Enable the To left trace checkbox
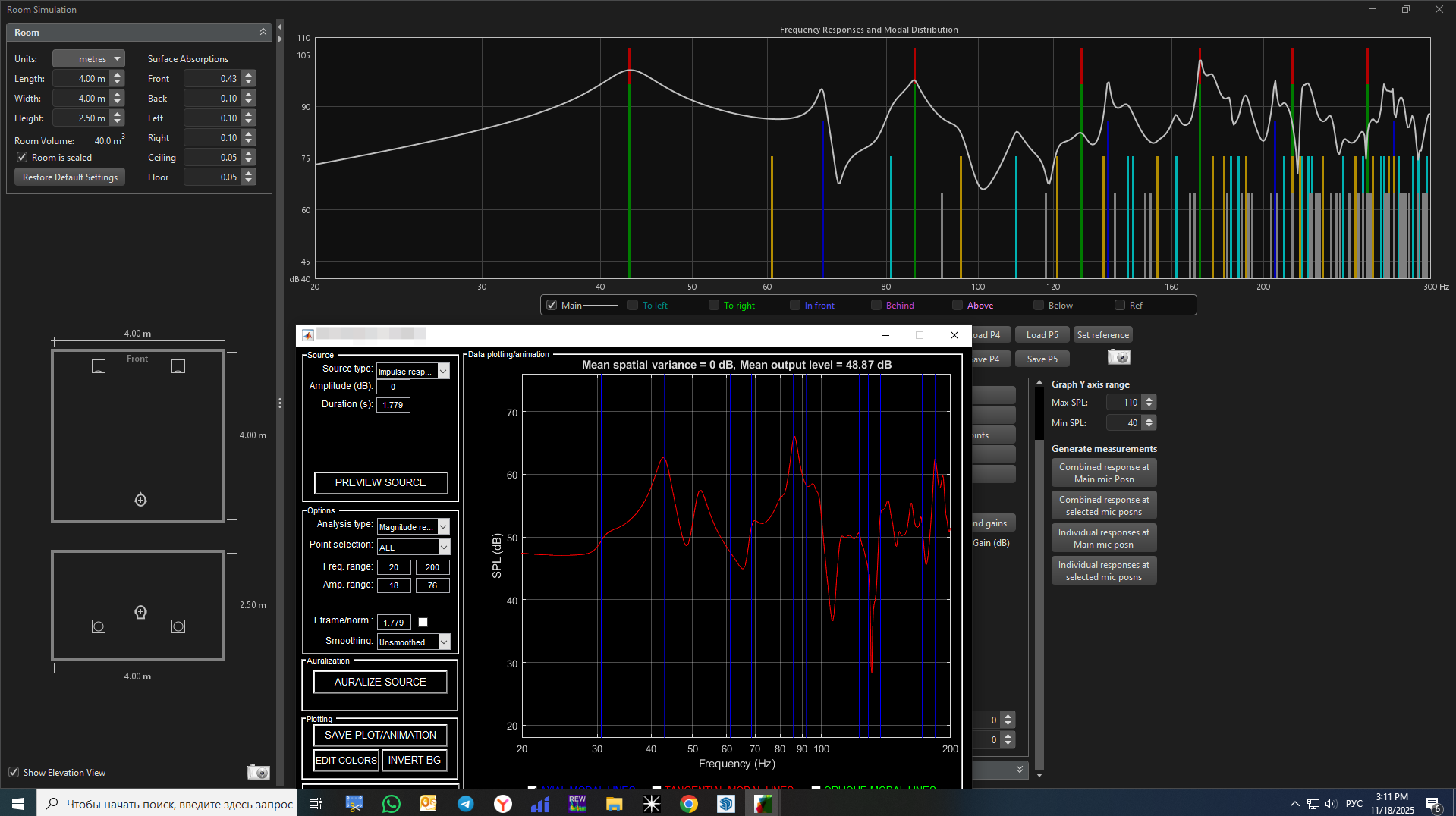The height and width of the screenshot is (816, 1456). pyautogui.click(x=633, y=306)
